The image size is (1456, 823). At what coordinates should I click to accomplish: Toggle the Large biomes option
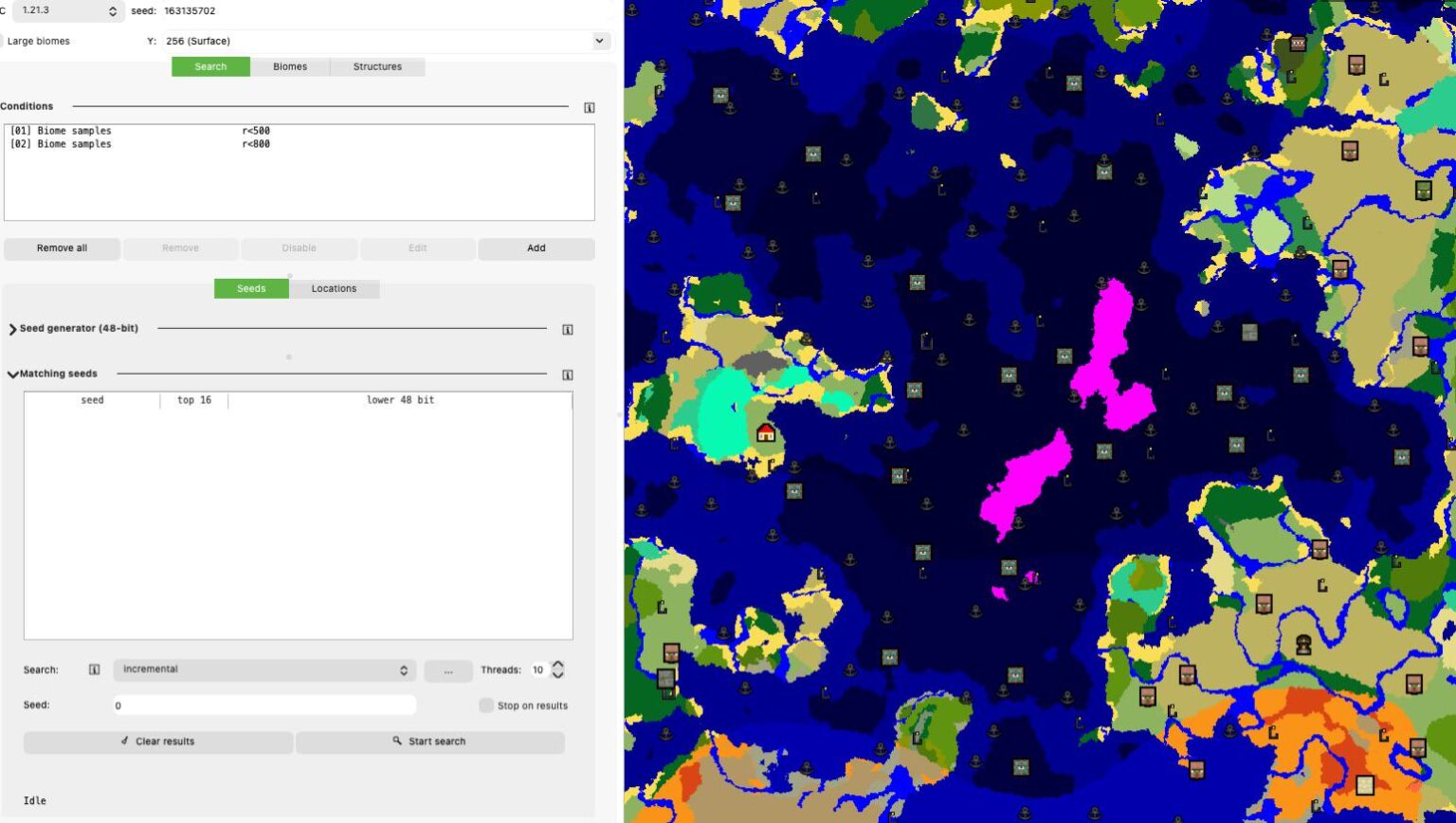(x=3, y=41)
